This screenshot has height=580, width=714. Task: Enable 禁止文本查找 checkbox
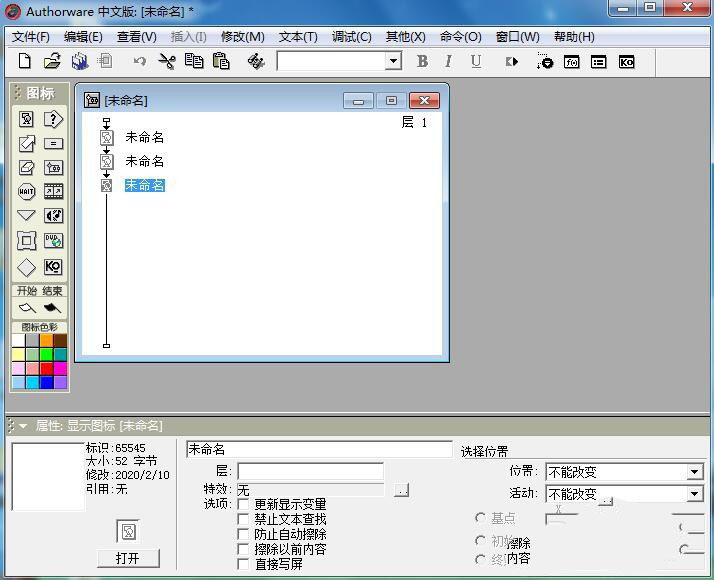[x=244, y=519]
